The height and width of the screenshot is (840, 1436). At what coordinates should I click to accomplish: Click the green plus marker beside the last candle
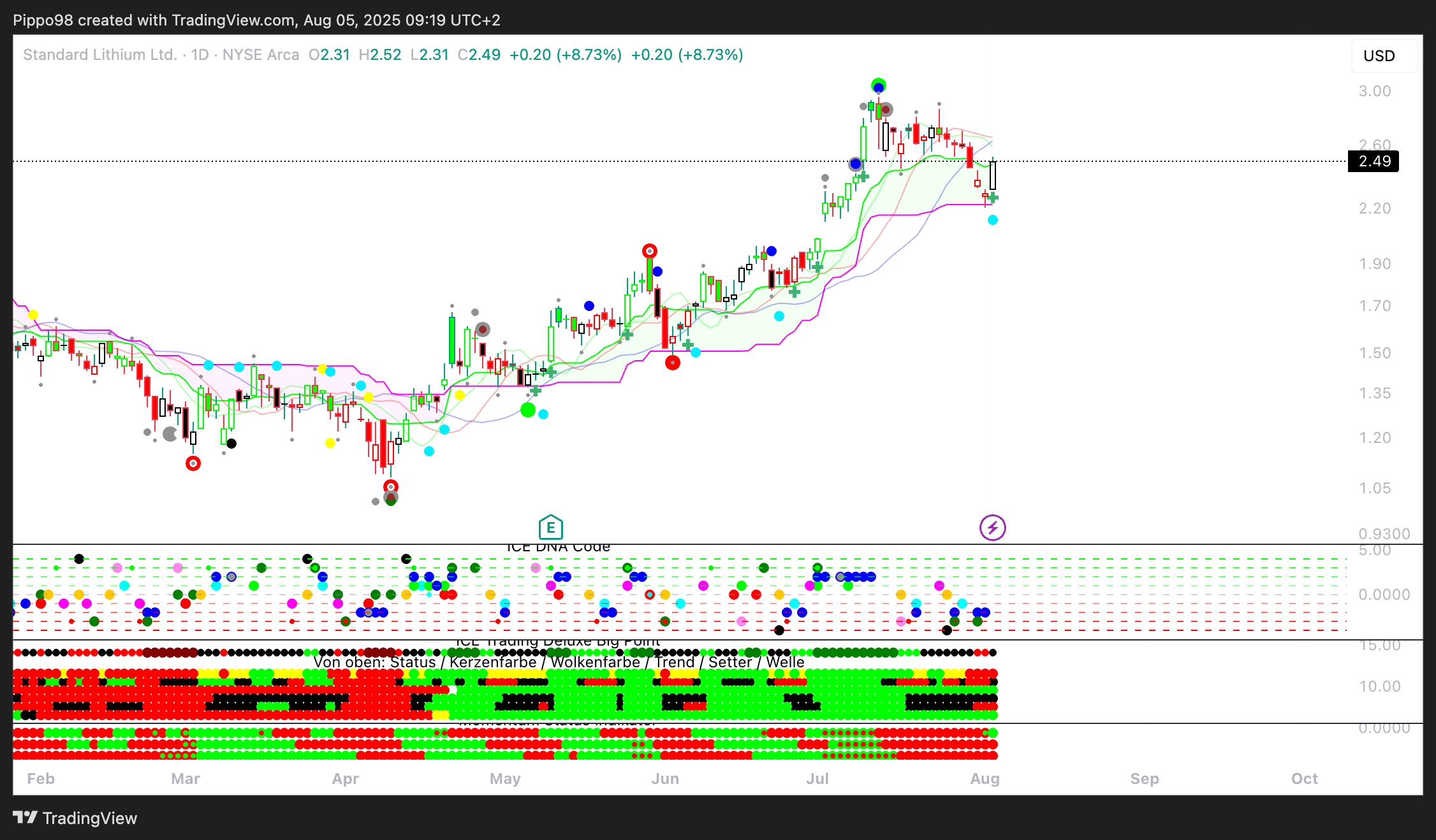point(993,198)
